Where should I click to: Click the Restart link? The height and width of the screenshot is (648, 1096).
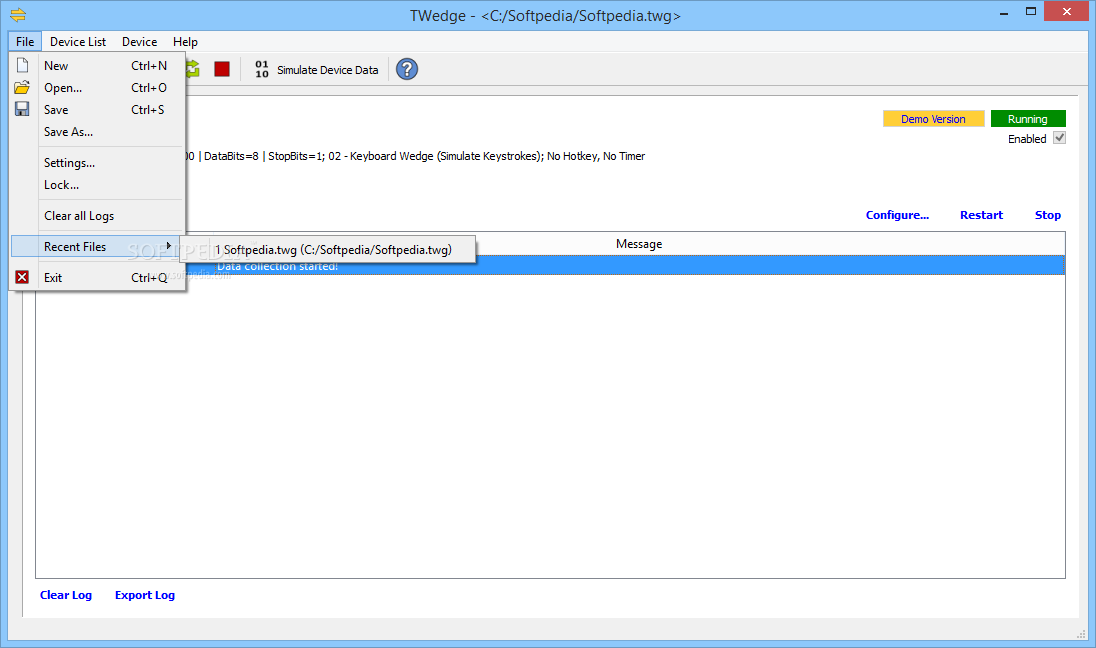(981, 215)
